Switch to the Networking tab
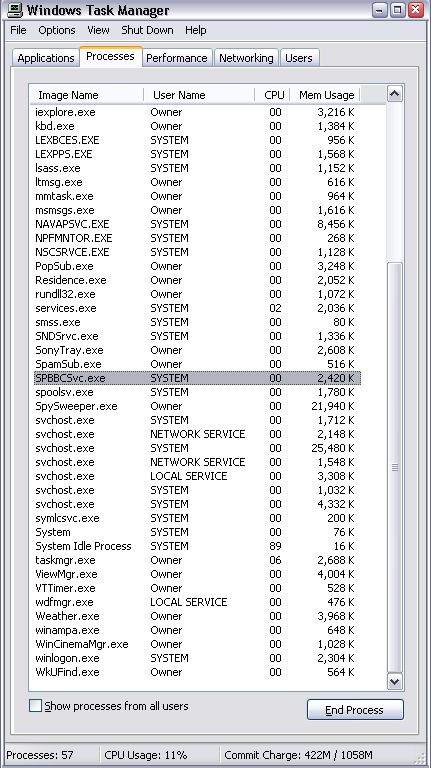Image resolution: width=431 pixels, height=768 pixels. 246,58
